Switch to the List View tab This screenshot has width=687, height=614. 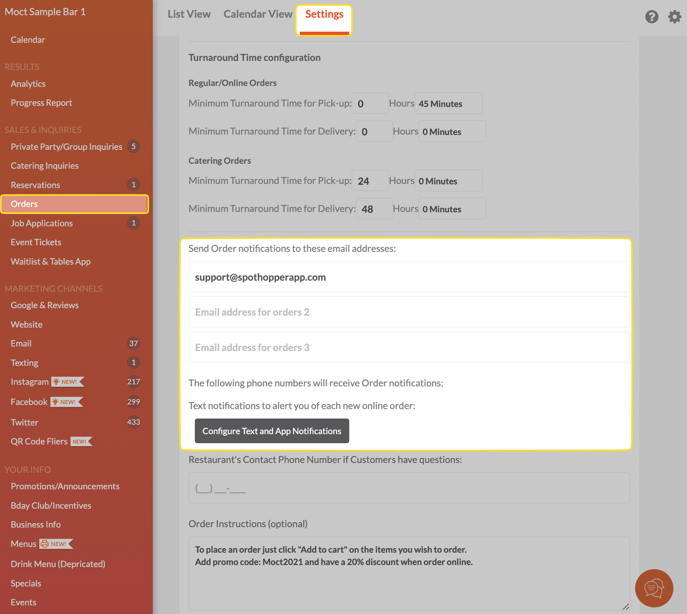click(188, 14)
